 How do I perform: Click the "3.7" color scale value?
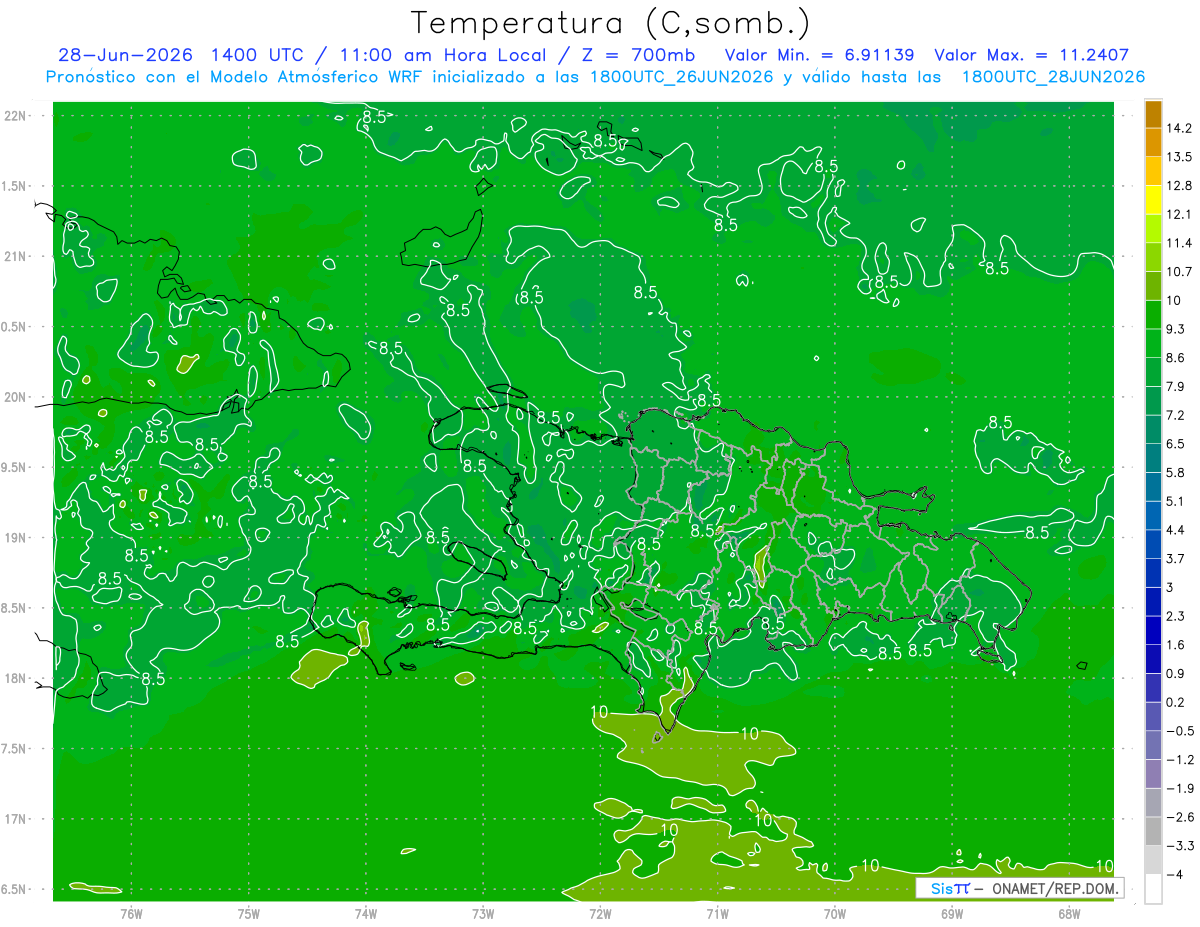(x=1176, y=558)
